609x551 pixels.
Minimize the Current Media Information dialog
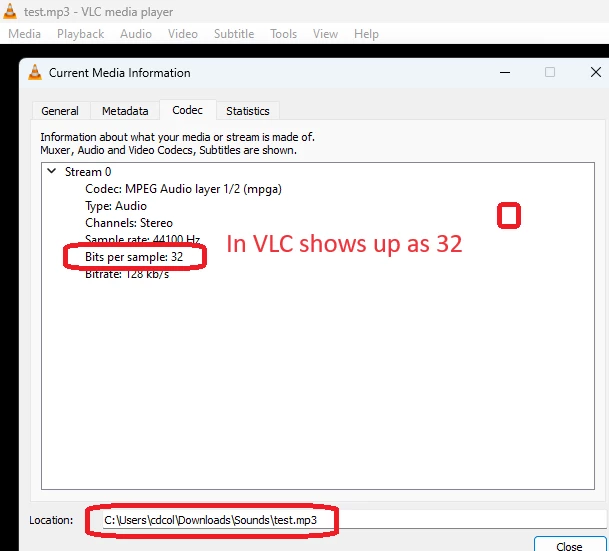[x=505, y=72]
